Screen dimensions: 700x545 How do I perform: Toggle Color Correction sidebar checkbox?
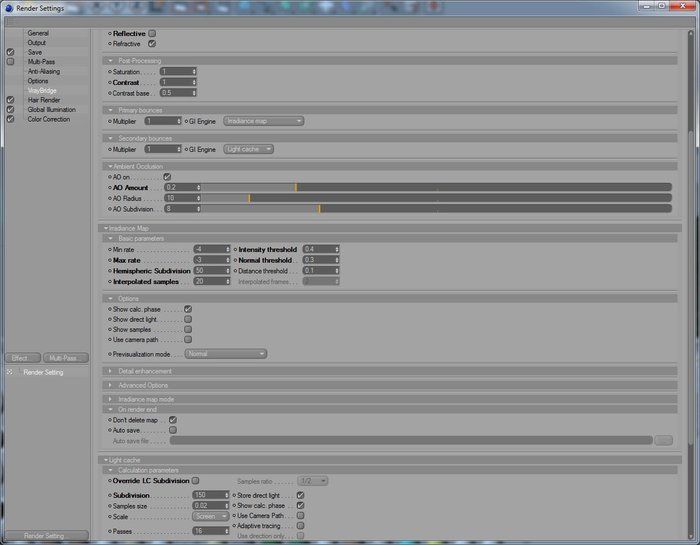coord(10,119)
